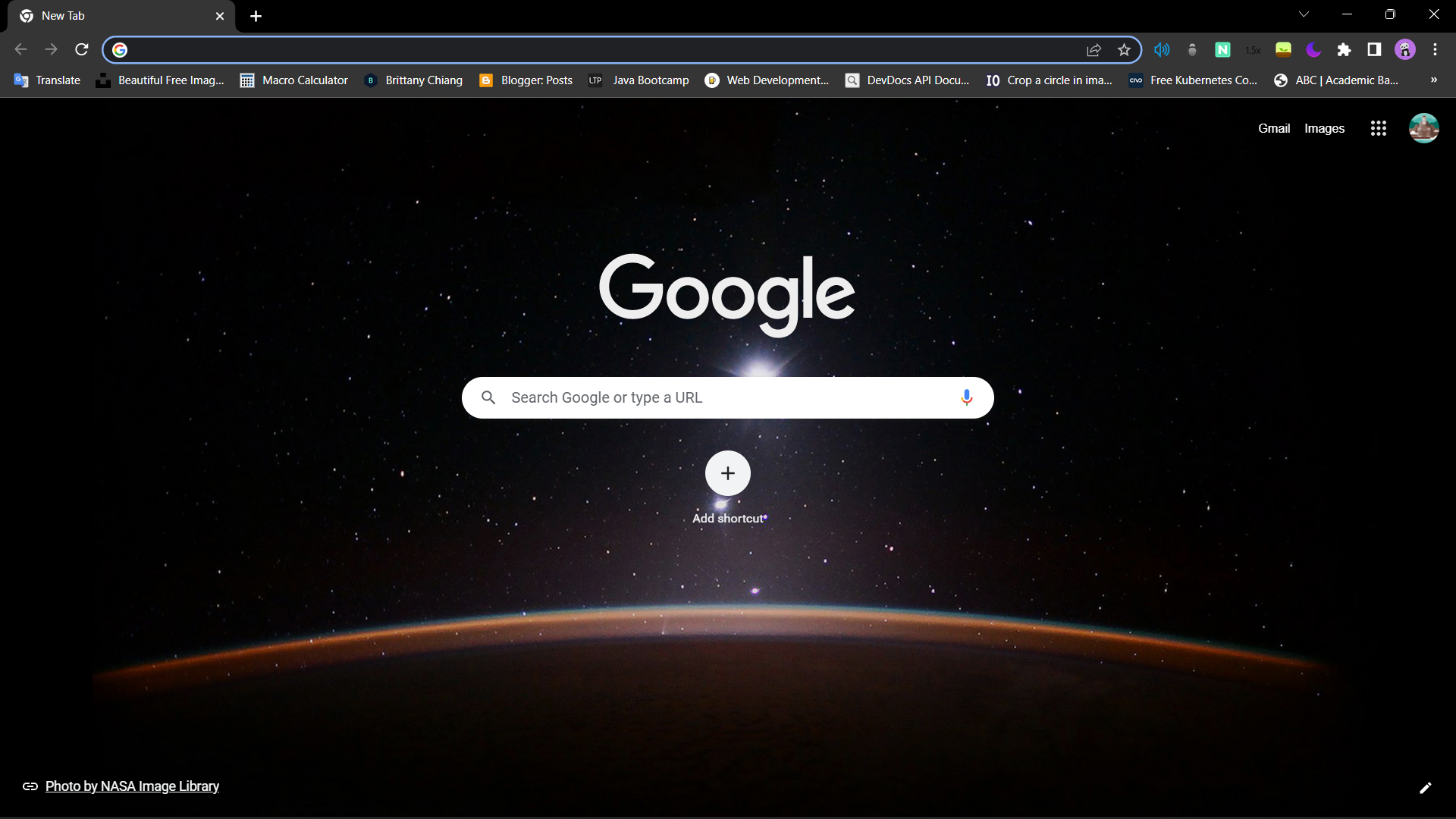
Task: Click Add shortcut below the search bar
Action: (727, 473)
